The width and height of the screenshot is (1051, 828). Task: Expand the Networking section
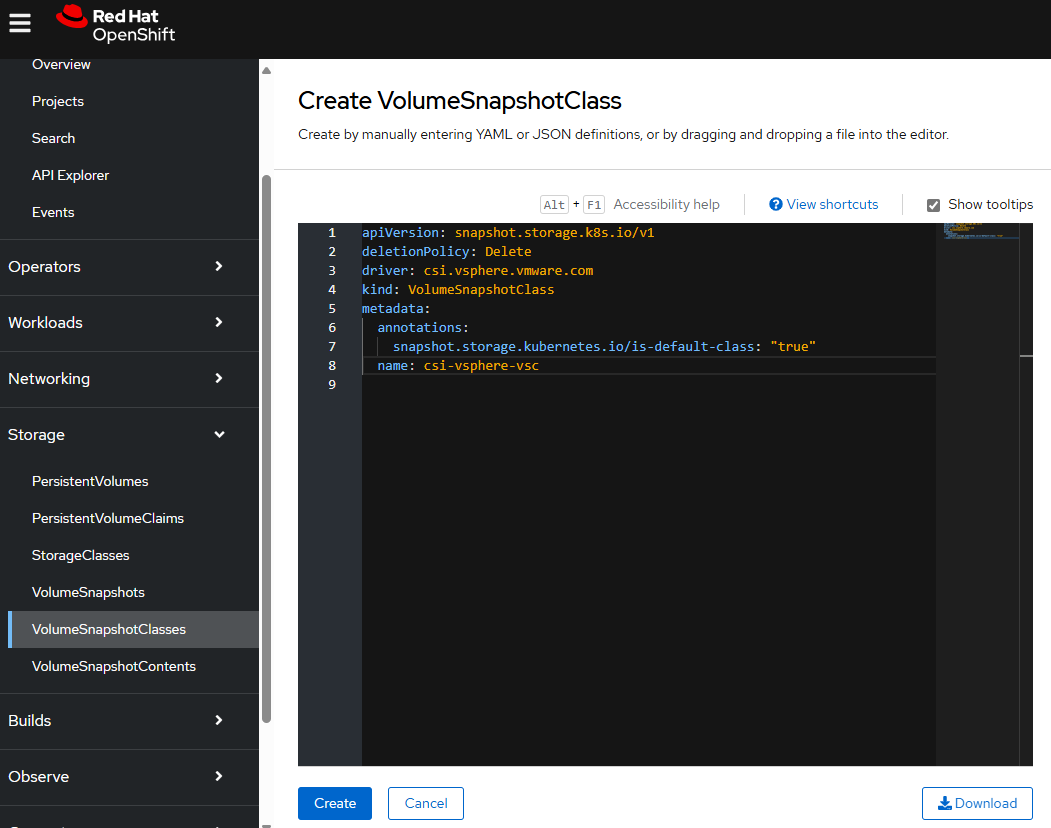(129, 379)
